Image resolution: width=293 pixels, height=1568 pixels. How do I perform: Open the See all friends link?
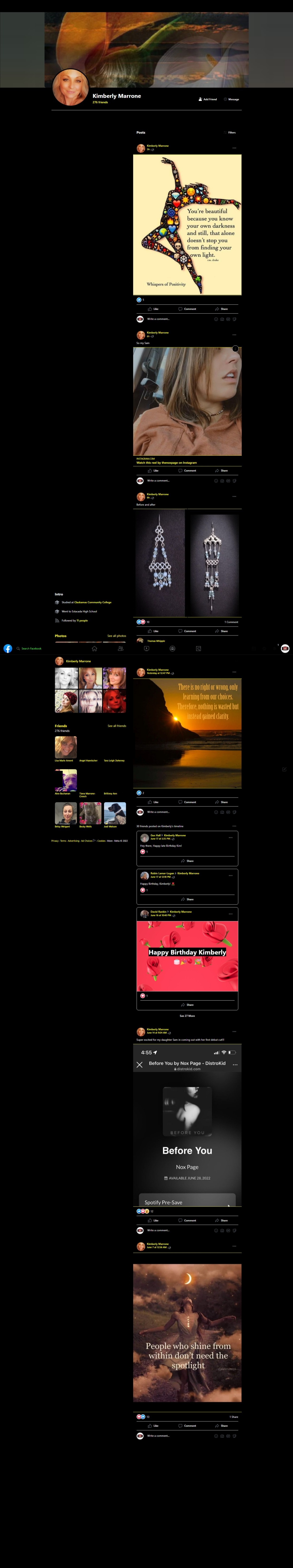coord(116,726)
